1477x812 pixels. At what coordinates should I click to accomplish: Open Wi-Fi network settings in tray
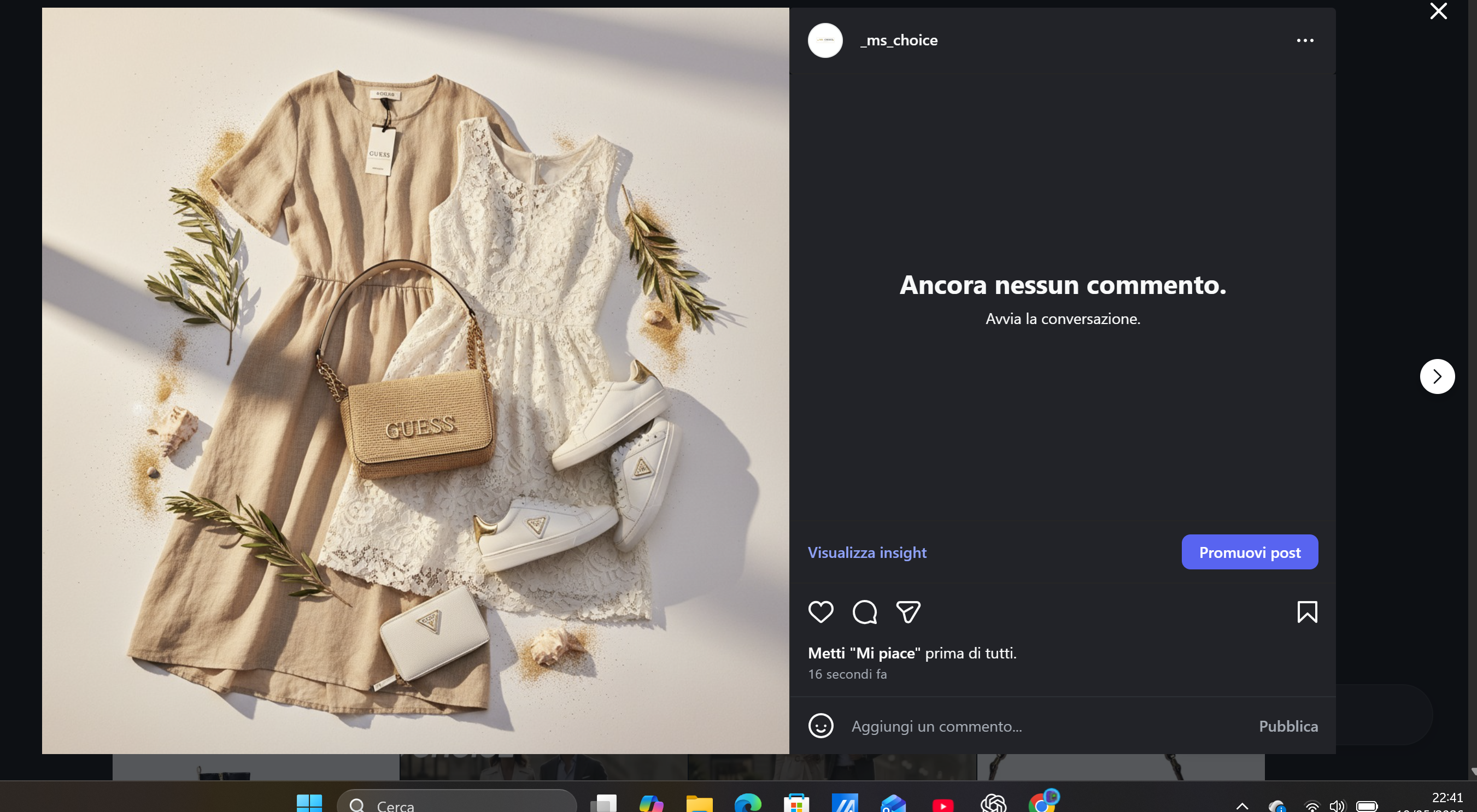(x=1311, y=805)
